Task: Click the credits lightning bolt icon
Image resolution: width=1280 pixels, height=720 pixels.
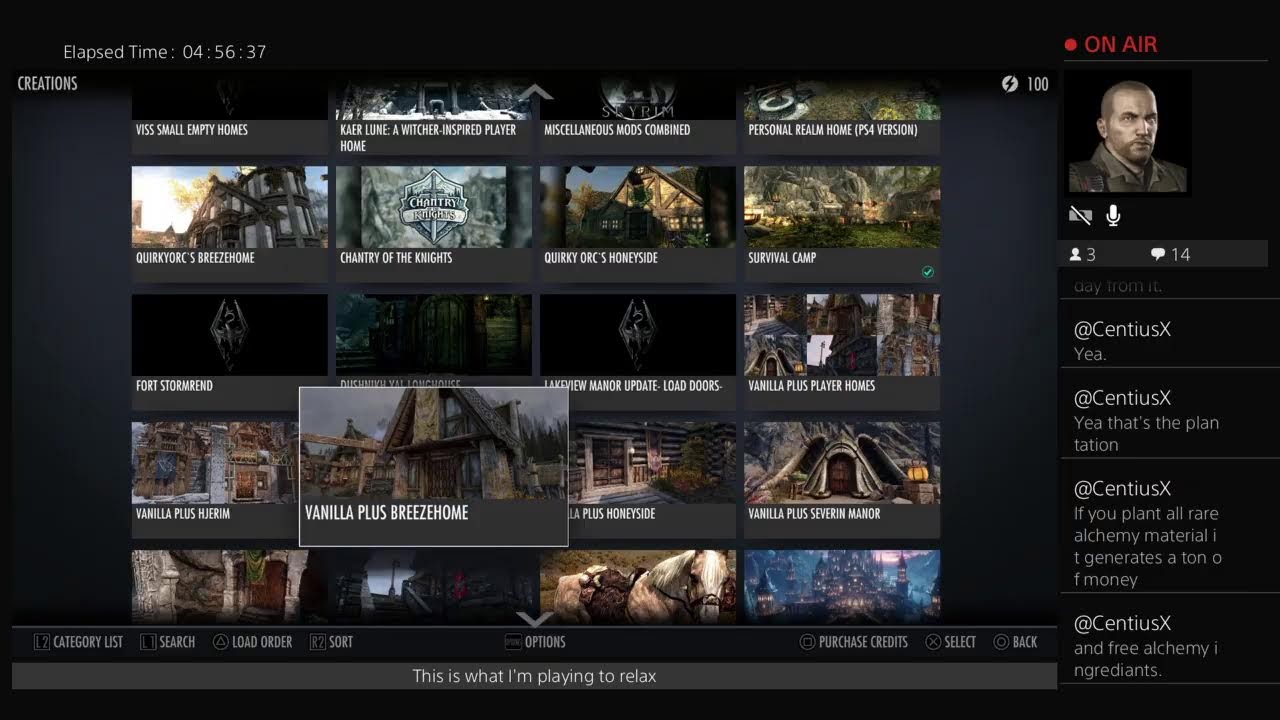Action: pyautogui.click(x=1010, y=84)
